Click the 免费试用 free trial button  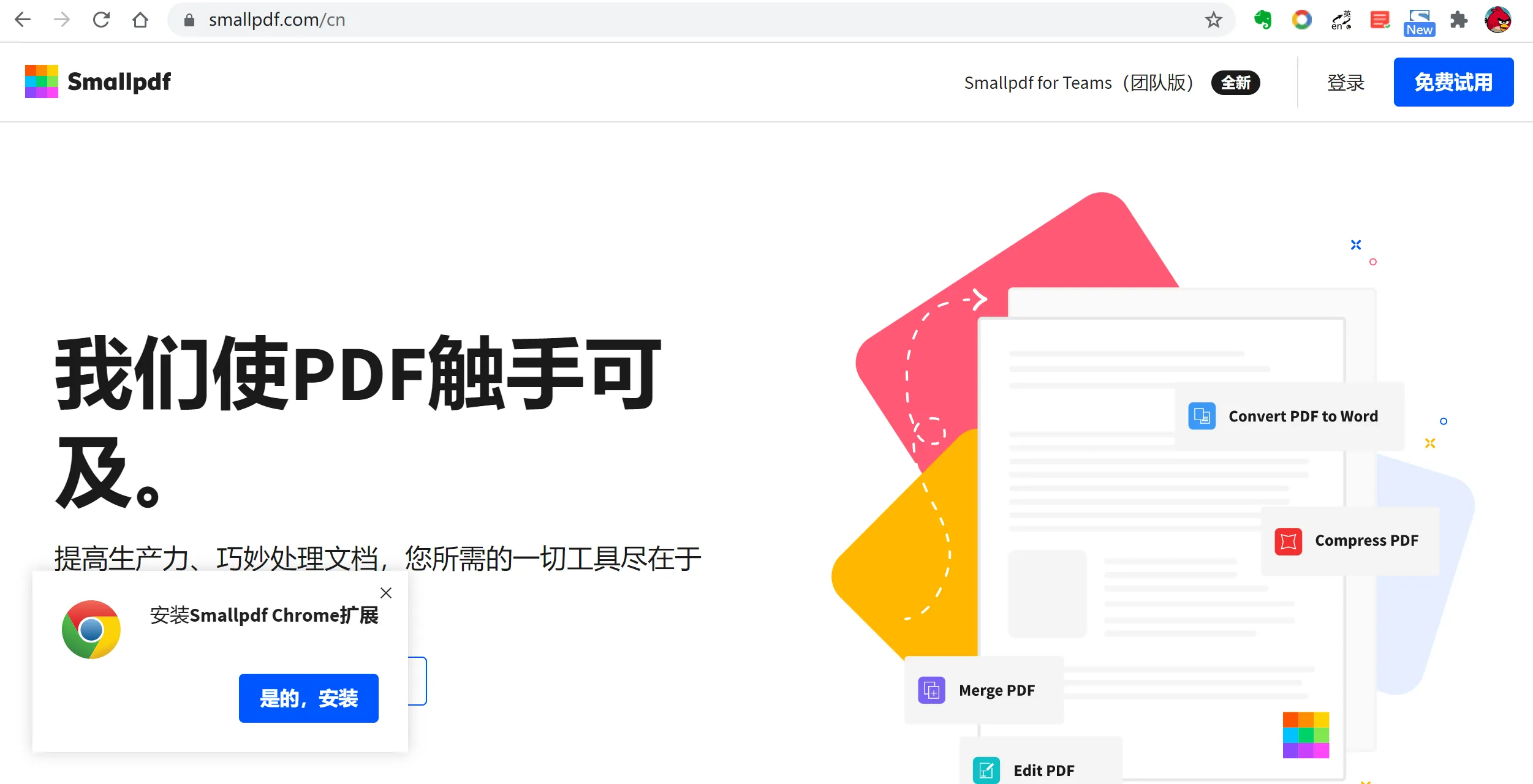tap(1453, 82)
